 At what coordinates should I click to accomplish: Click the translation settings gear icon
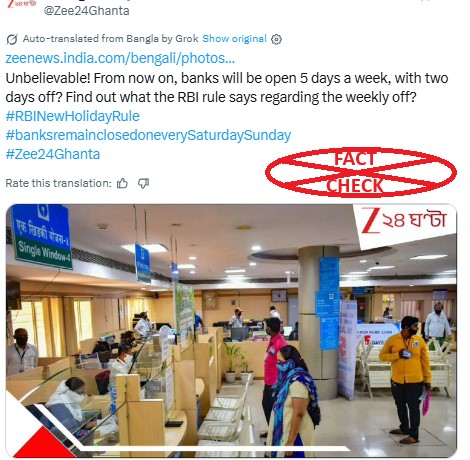[x=276, y=39]
